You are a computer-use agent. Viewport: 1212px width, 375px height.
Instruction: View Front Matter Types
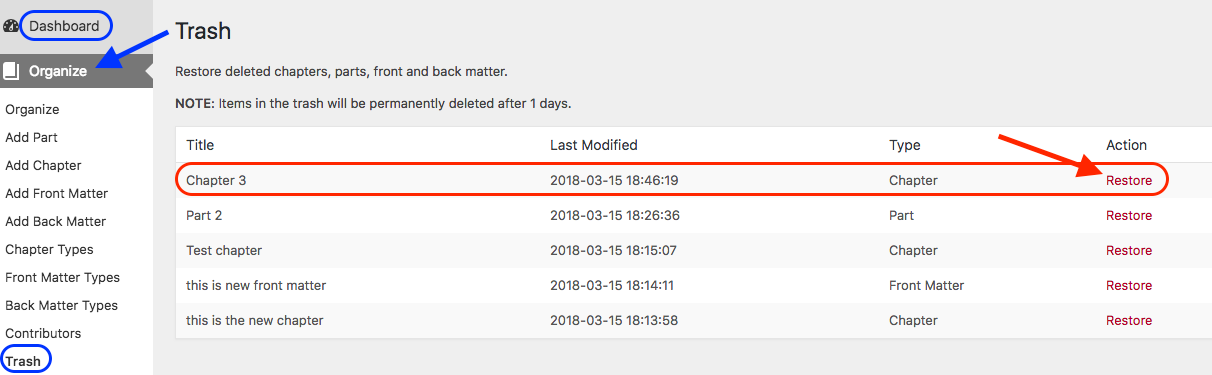(62, 278)
